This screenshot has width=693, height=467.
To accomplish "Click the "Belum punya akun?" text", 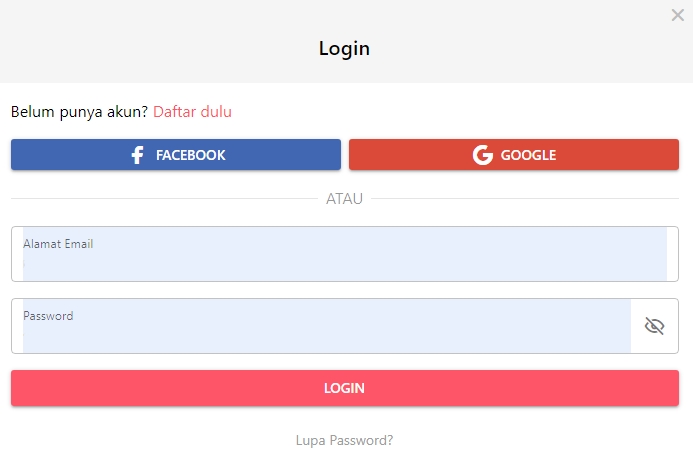I will coord(79,112).
